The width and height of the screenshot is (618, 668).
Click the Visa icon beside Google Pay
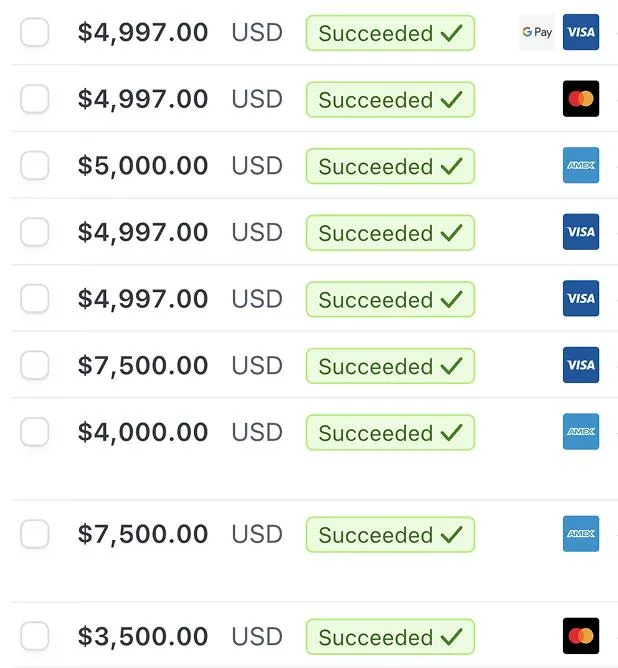(x=581, y=32)
